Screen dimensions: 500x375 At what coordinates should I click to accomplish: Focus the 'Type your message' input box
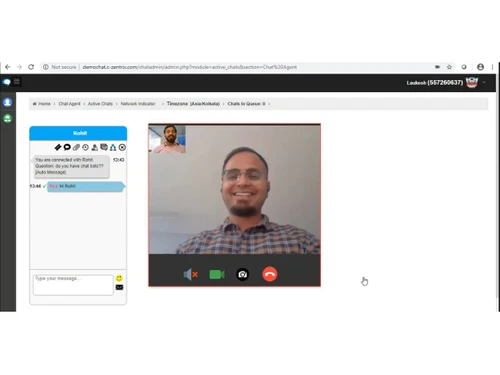(x=73, y=285)
